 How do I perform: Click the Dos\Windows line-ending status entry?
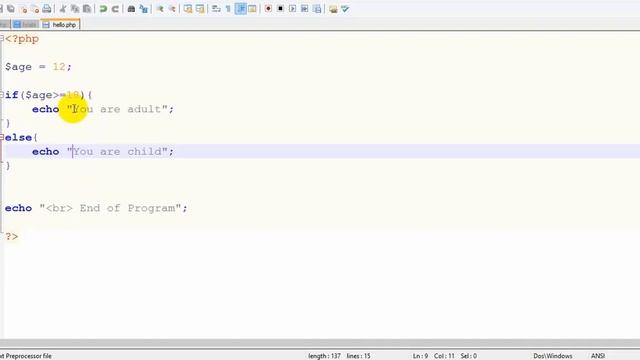[553, 356]
